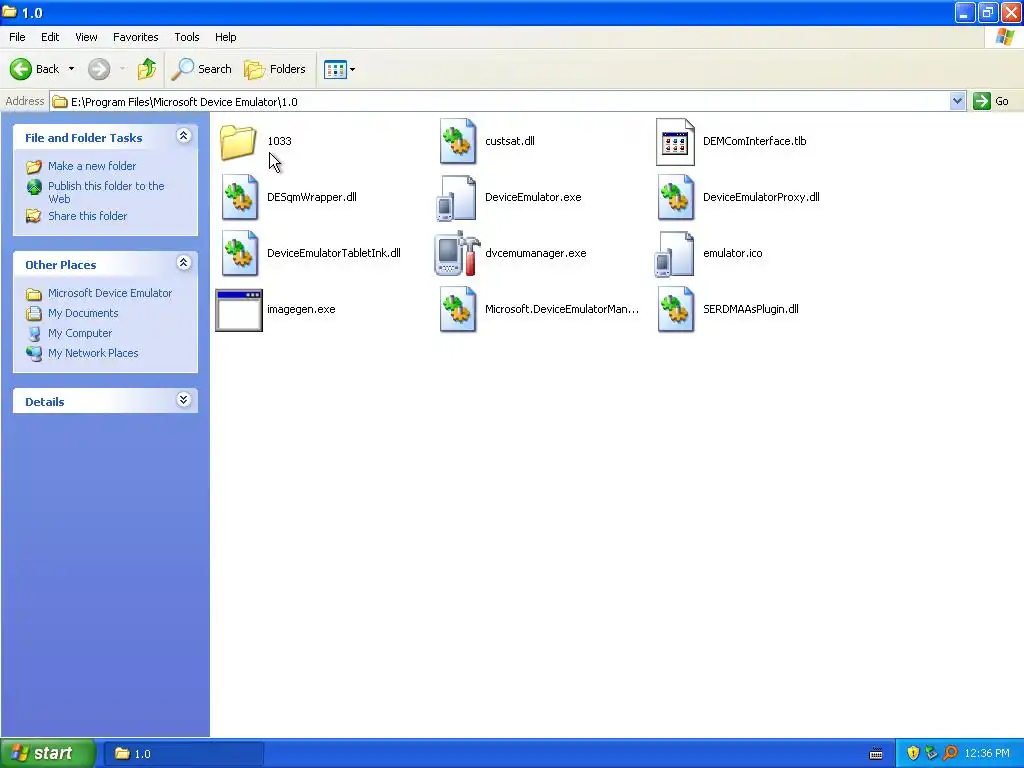Image resolution: width=1024 pixels, height=768 pixels.
Task: Open the Views button menu
Action: tap(340, 69)
